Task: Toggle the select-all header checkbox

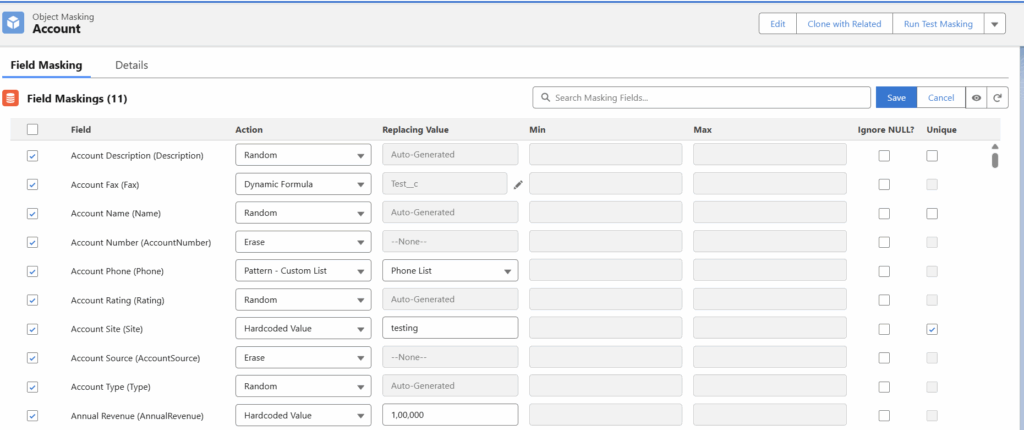Action: (x=33, y=129)
